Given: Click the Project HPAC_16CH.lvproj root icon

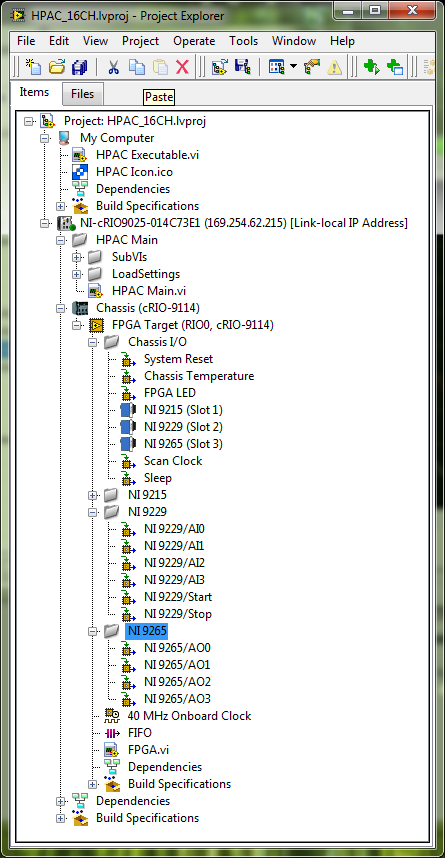Looking at the screenshot, I should tap(48, 121).
